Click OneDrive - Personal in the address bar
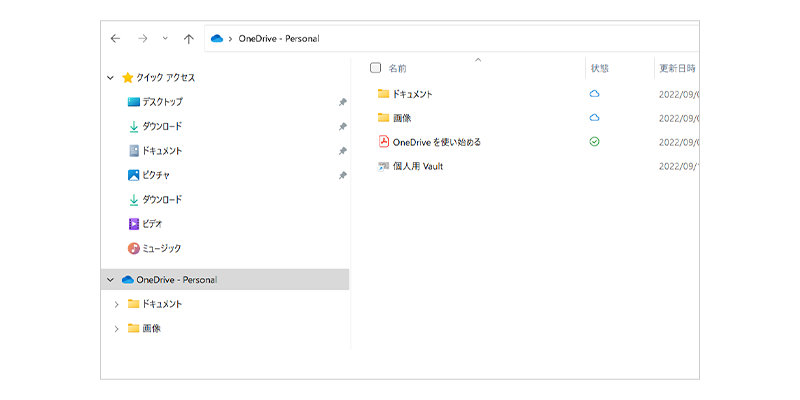The image size is (800, 400). [x=279, y=39]
